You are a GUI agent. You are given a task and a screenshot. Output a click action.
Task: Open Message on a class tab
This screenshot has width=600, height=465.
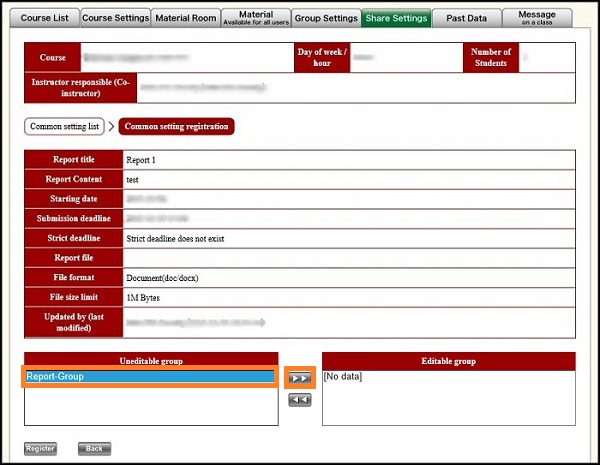tap(538, 18)
